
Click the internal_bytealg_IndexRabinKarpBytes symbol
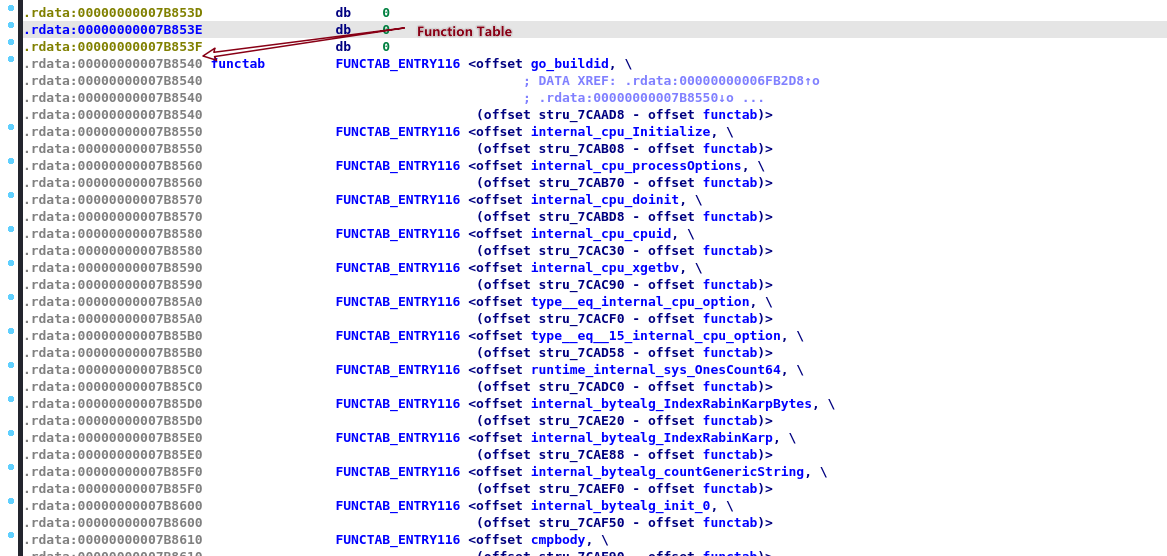(675, 404)
